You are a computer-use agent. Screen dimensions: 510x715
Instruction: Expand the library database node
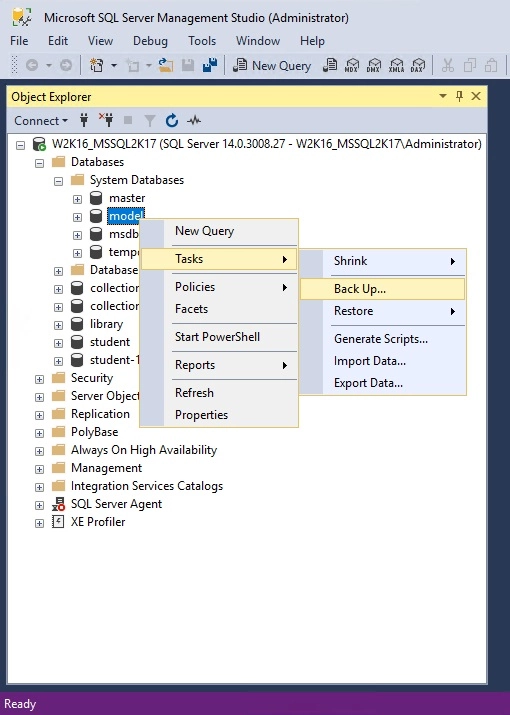[x=58, y=325]
